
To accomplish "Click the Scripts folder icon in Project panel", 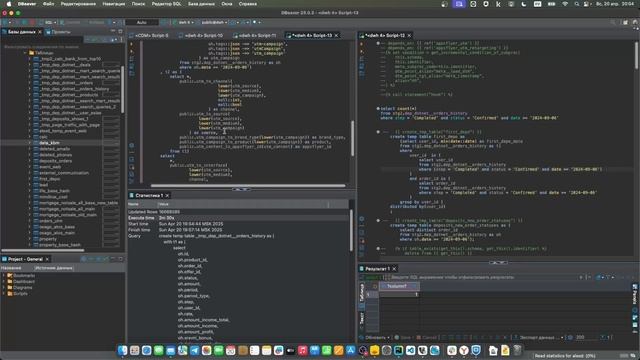I will (10, 293).
